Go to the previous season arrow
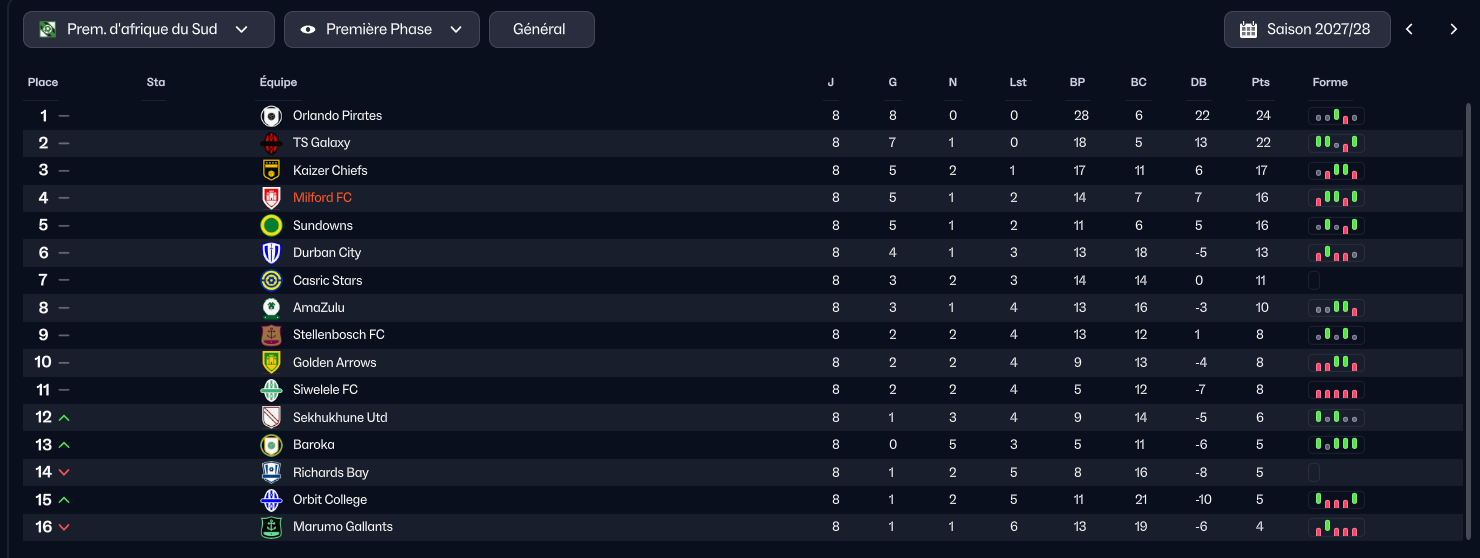The width and height of the screenshot is (1480, 558). click(1409, 30)
